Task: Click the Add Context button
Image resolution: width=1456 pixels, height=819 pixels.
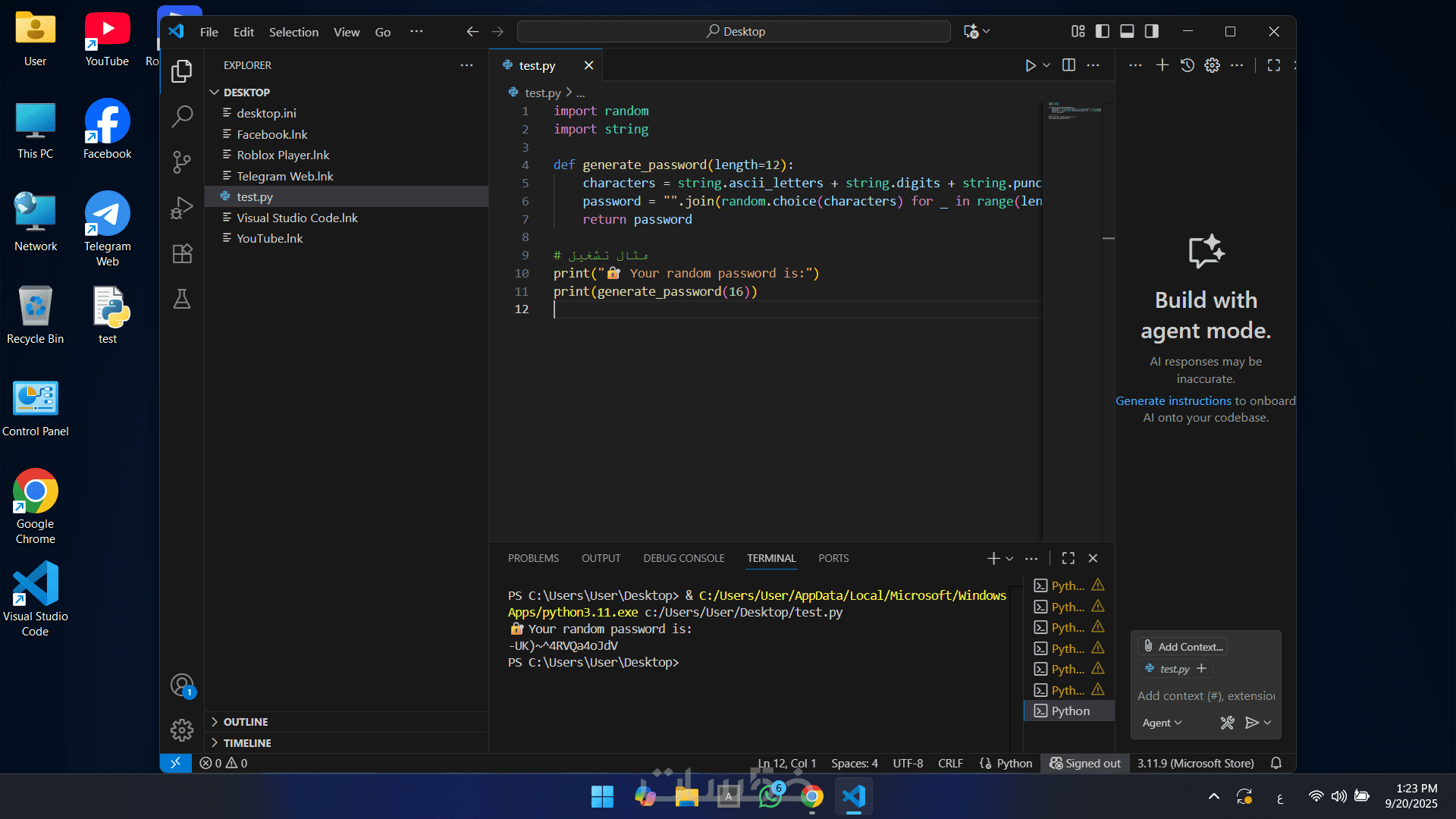Action: point(1183,647)
